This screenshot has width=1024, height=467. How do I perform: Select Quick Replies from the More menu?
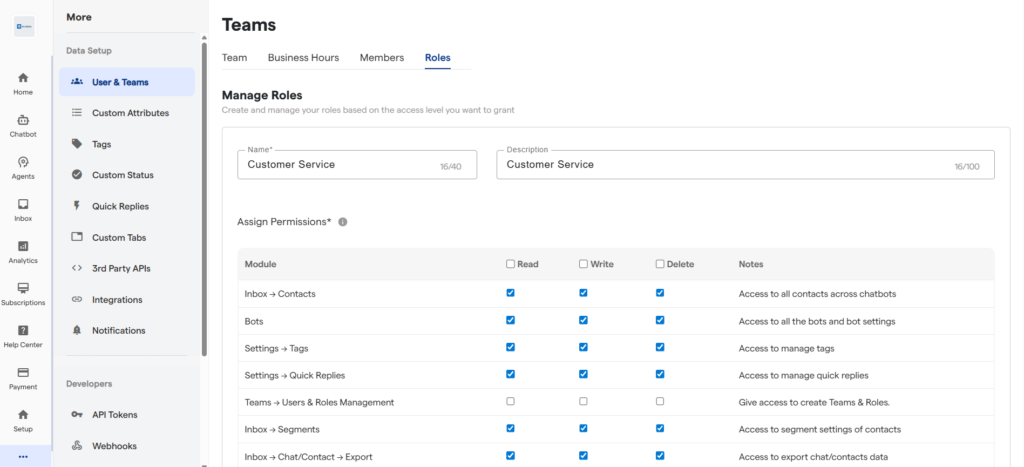click(120, 206)
